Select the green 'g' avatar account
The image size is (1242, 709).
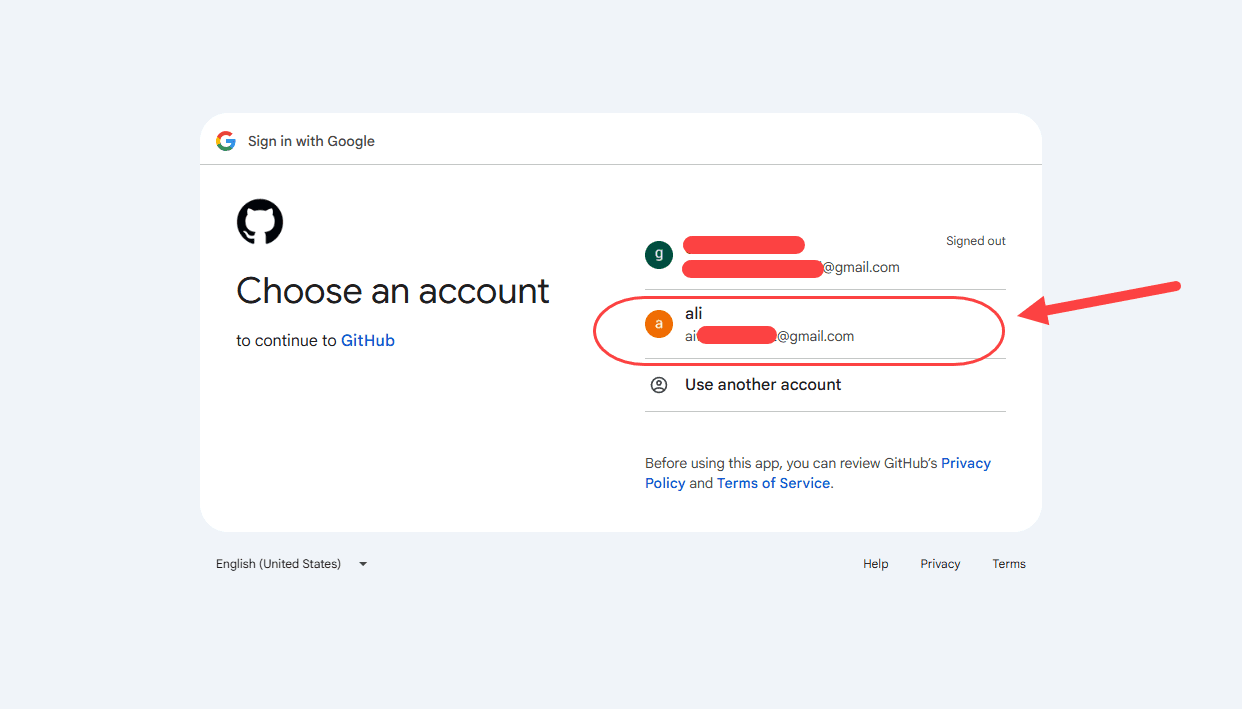[x=658, y=254]
